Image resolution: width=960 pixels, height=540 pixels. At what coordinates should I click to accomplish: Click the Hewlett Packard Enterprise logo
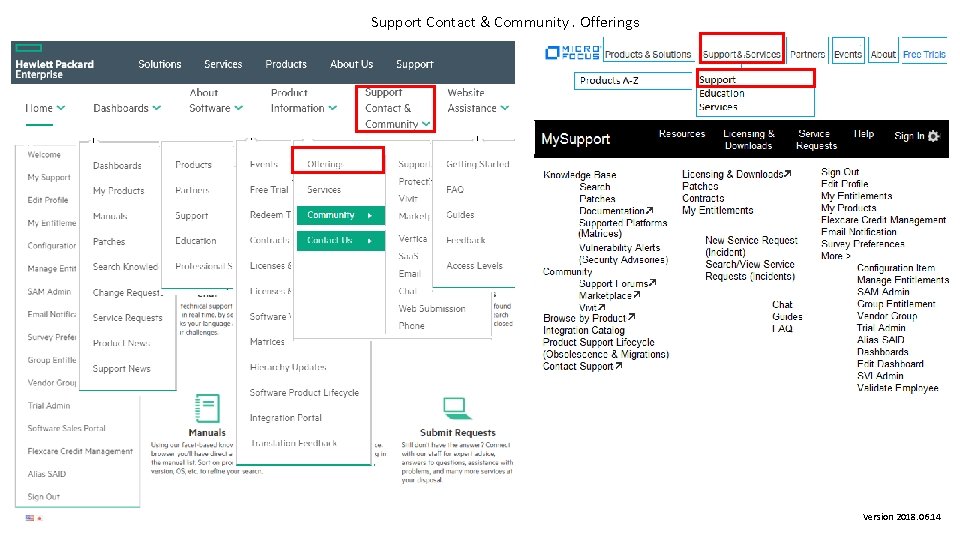click(54, 62)
